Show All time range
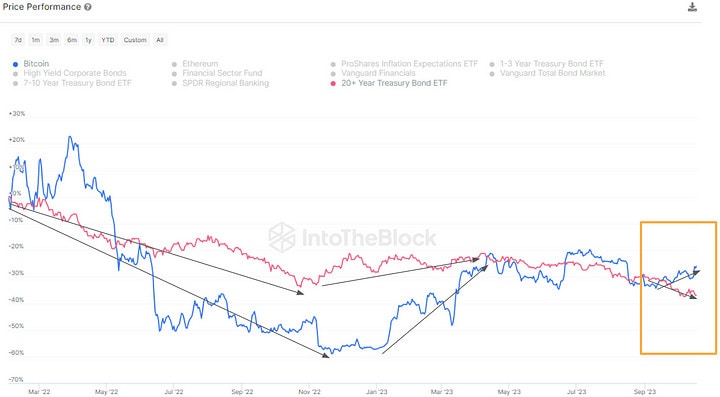 (160, 40)
